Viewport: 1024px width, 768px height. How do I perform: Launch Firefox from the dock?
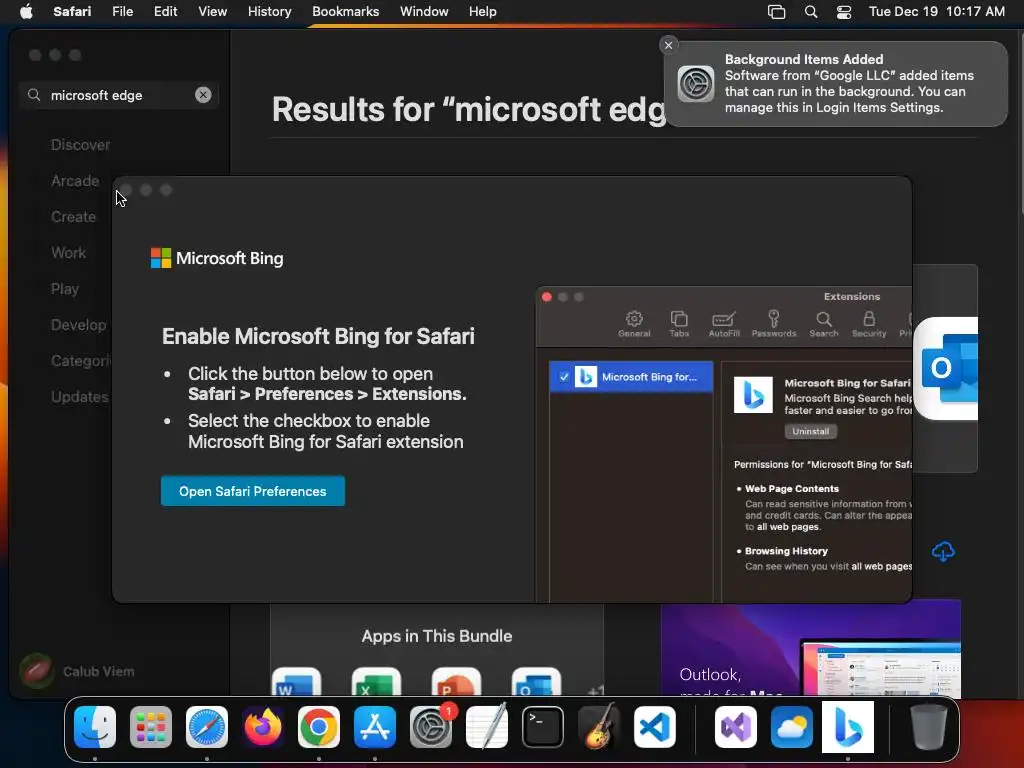tap(263, 727)
